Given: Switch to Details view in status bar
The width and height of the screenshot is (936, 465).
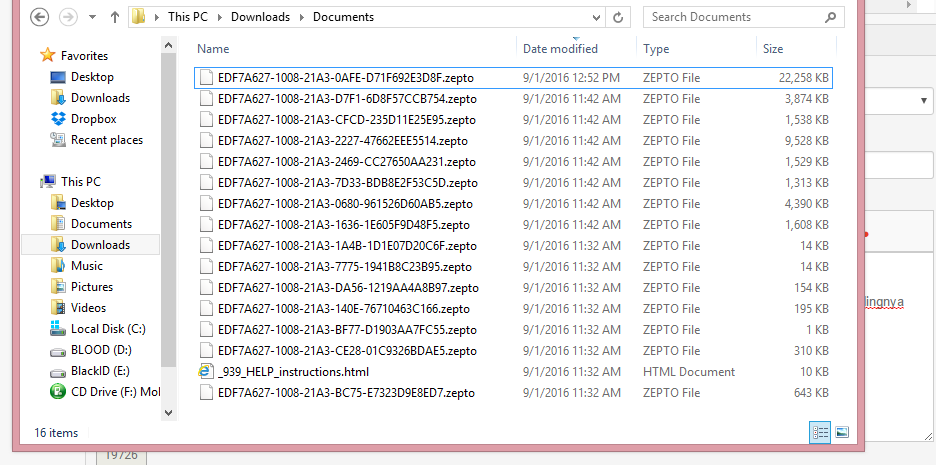Looking at the screenshot, I should tap(820, 432).
